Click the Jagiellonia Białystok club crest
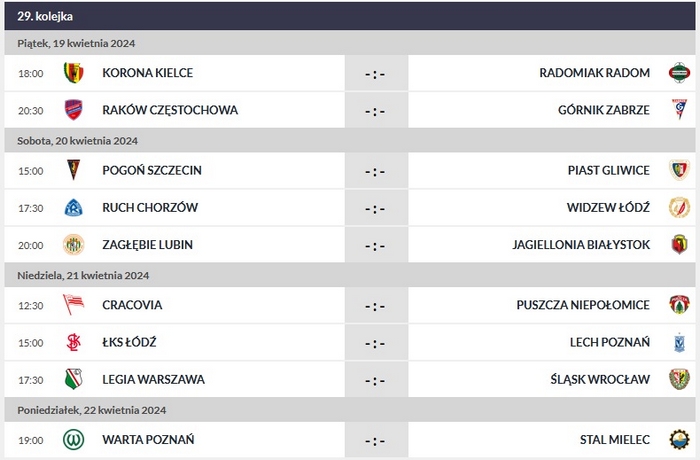 tap(679, 245)
